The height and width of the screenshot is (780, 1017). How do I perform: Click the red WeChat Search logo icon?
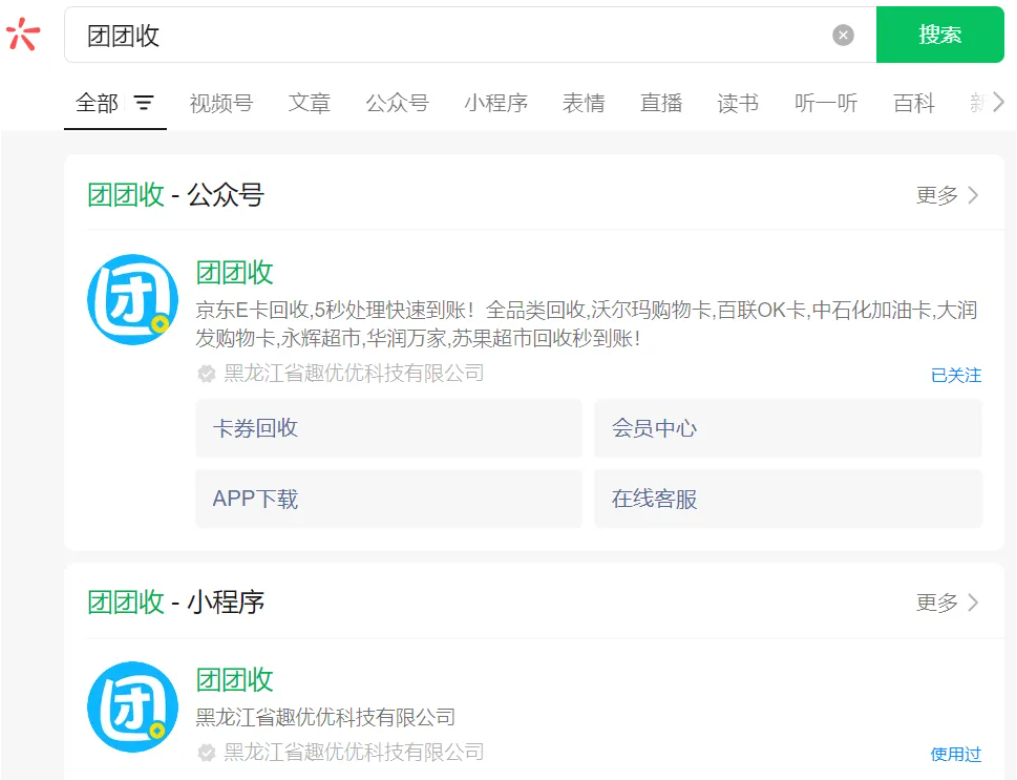pyautogui.click(x=23, y=35)
